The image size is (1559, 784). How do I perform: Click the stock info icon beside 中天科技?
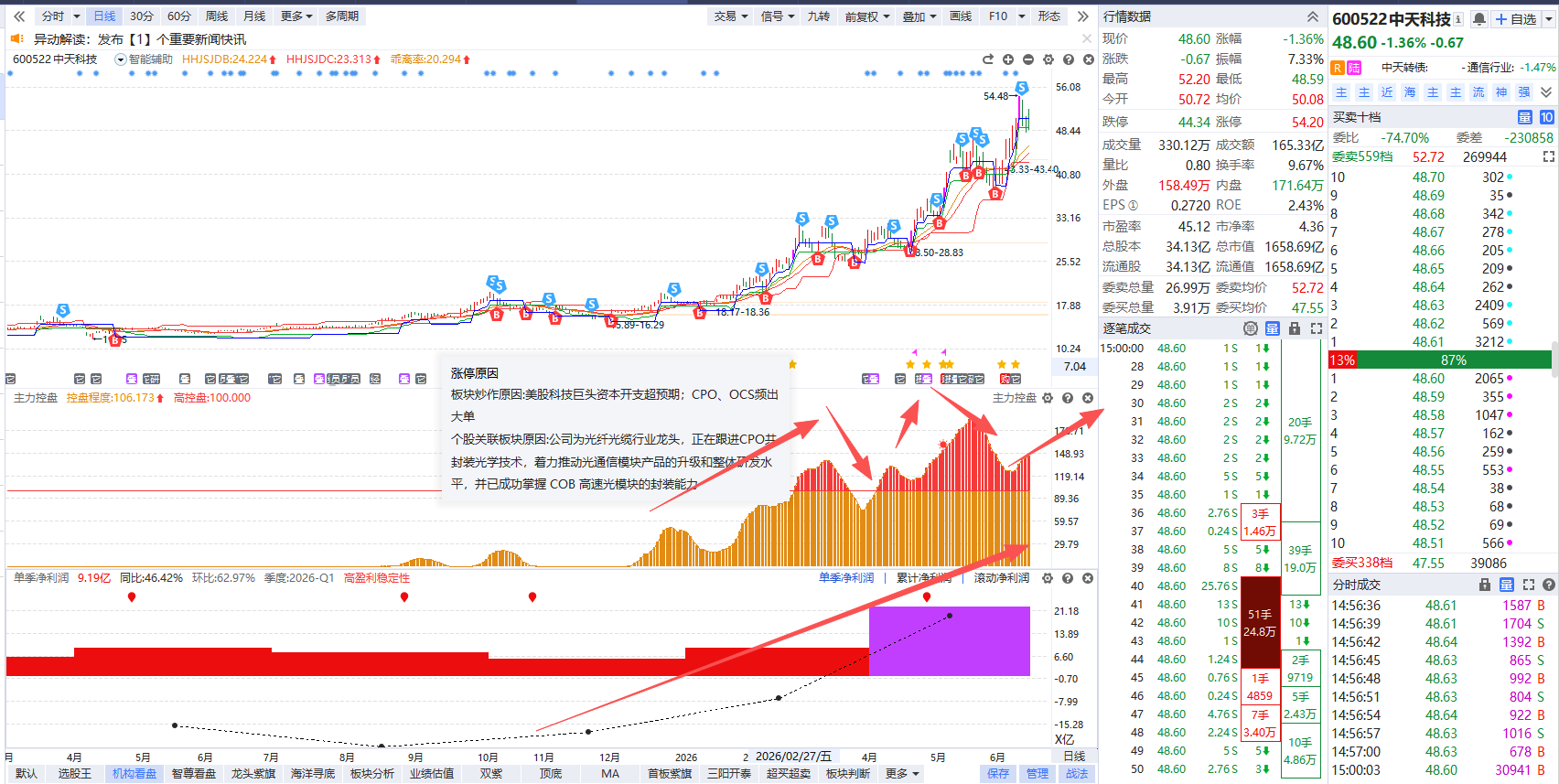coord(1458,19)
